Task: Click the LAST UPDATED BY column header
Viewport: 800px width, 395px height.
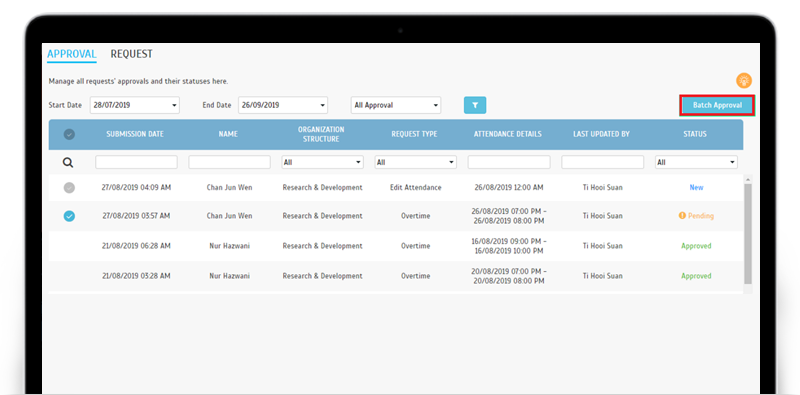Action: pyautogui.click(x=602, y=134)
